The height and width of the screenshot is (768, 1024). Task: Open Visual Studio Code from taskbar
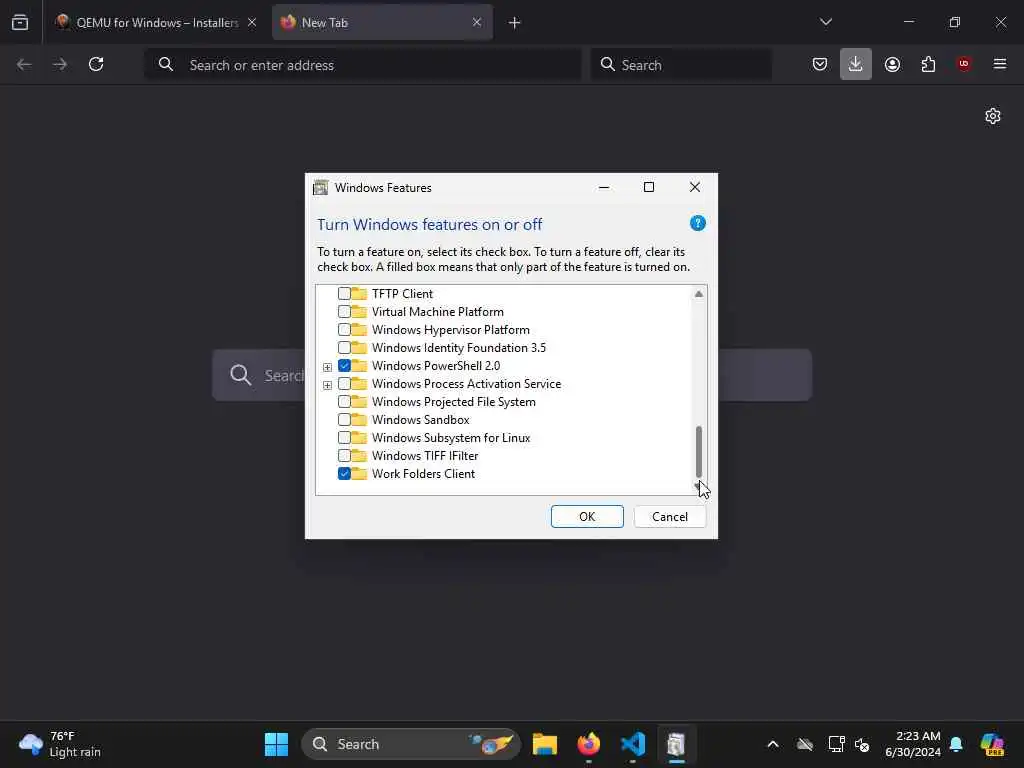click(x=633, y=744)
